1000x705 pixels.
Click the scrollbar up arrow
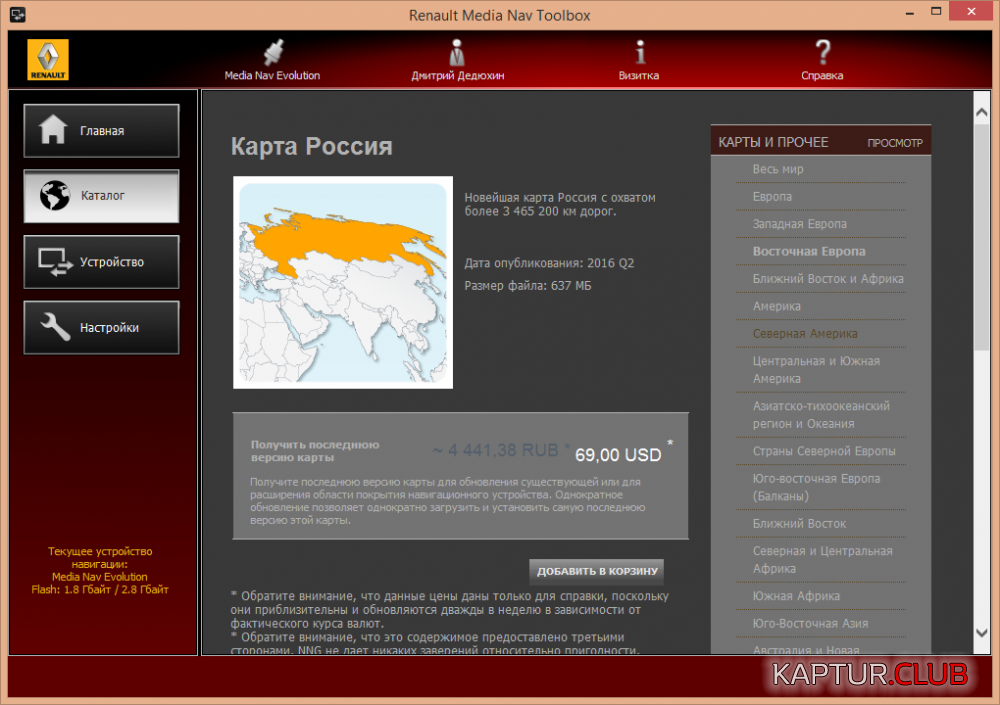click(982, 112)
